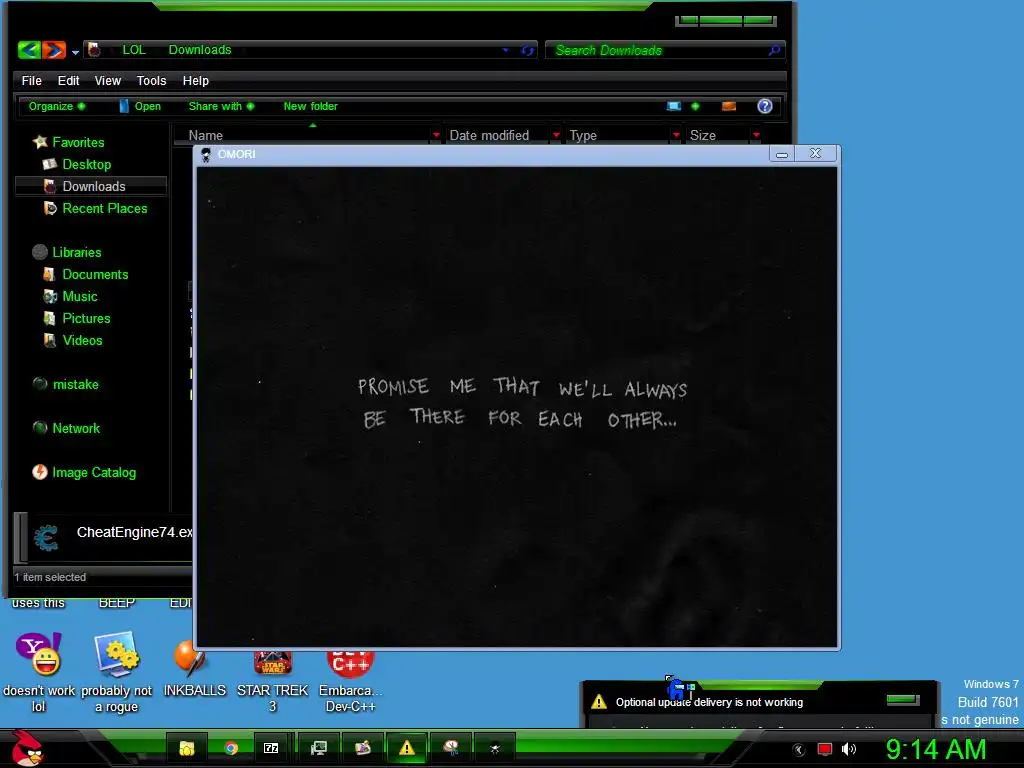Image resolution: width=1024 pixels, height=768 pixels.
Task: Click the Angry Birds Start button
Action: 28,748
